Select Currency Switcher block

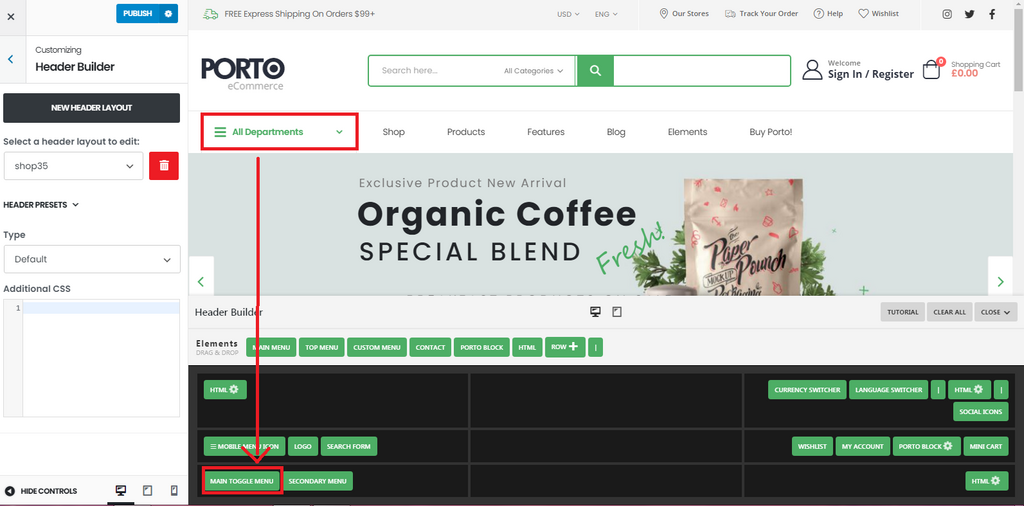pos(807,390)
